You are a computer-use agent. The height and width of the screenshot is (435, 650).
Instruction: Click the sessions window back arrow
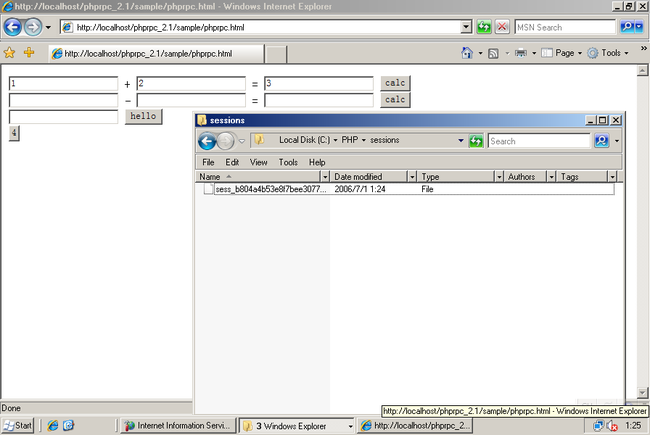pyautogui.click(x=207, y=141)
